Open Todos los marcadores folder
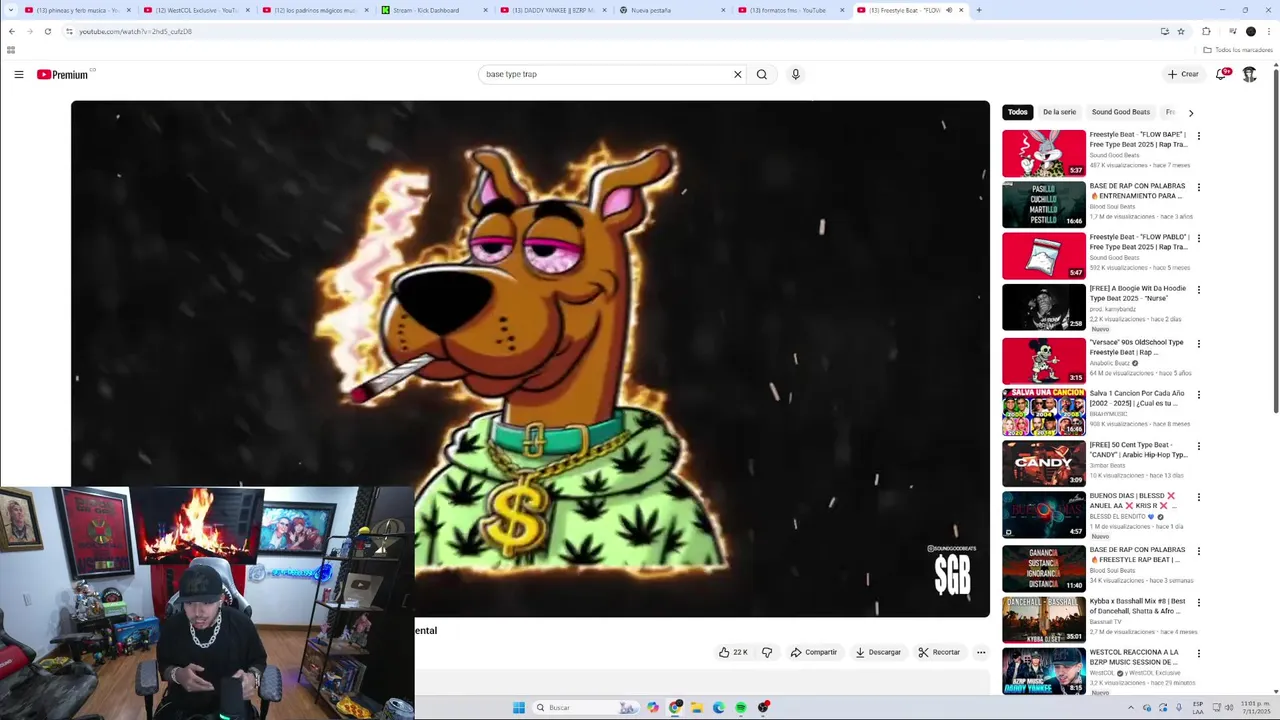Image resolution: width=1280 pixels, height=720 pixels. tap(1238, 50)
